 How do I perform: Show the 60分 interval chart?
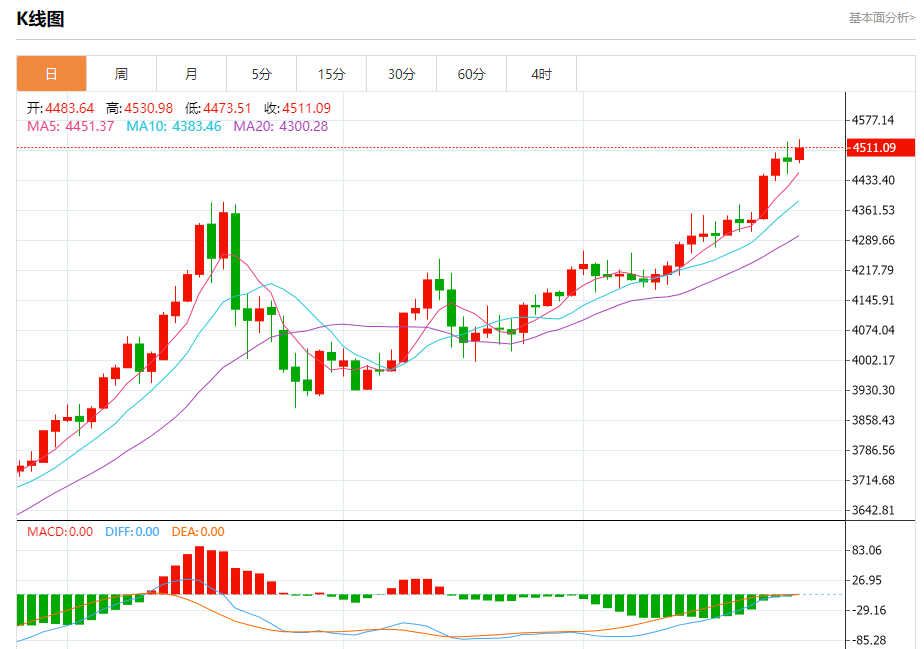coord(471,74)
